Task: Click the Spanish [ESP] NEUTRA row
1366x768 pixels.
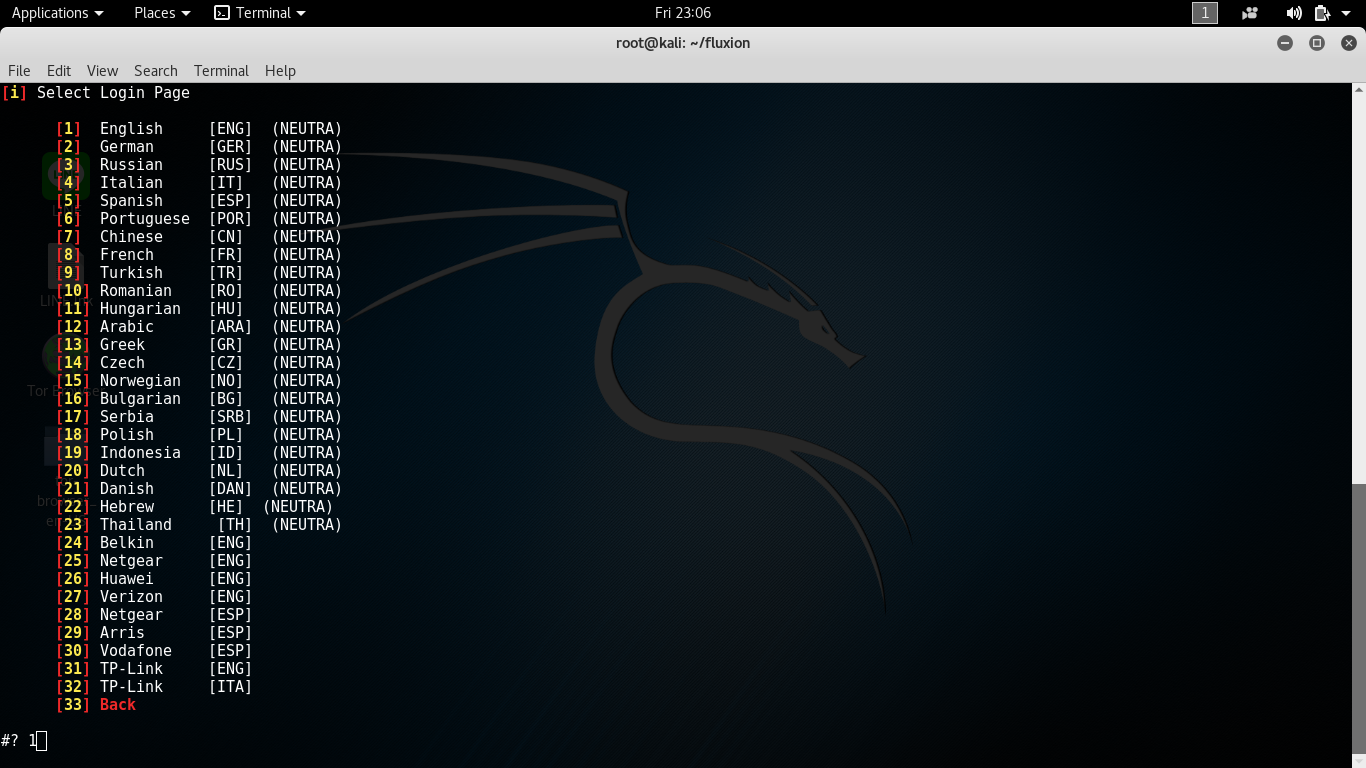Action: tap(199, 201)
